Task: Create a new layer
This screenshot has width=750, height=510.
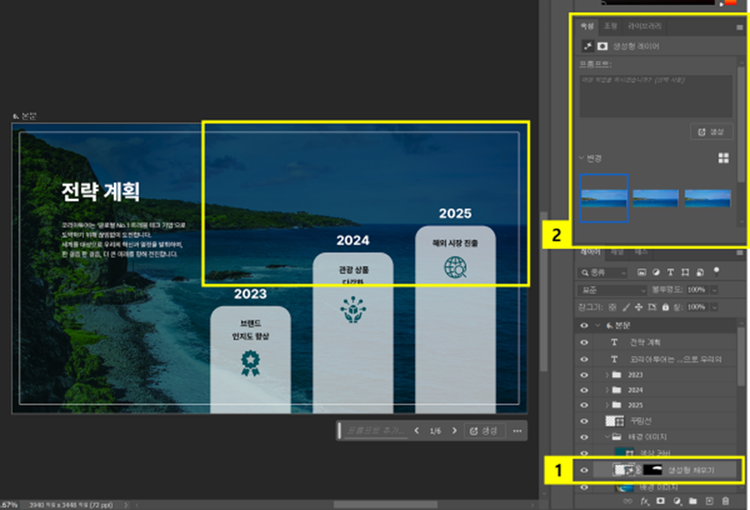Action: (709, 501)
